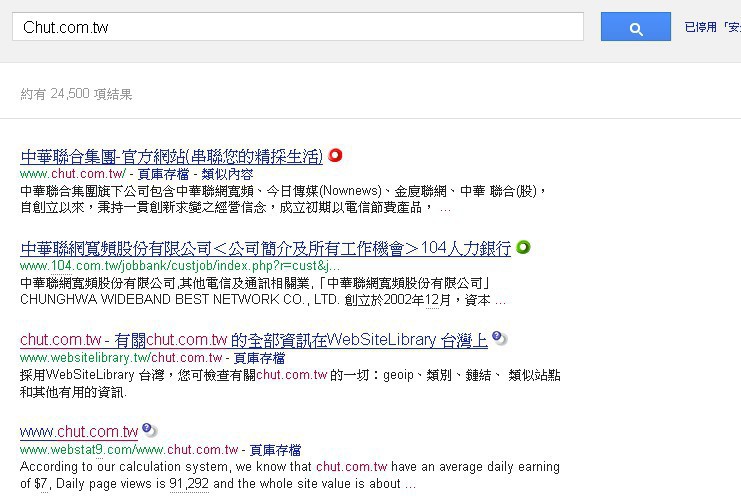This screenshot has height=503, width=741.
Task: Click green URL www.chut.com.tw/
Action: pos(73,174)
